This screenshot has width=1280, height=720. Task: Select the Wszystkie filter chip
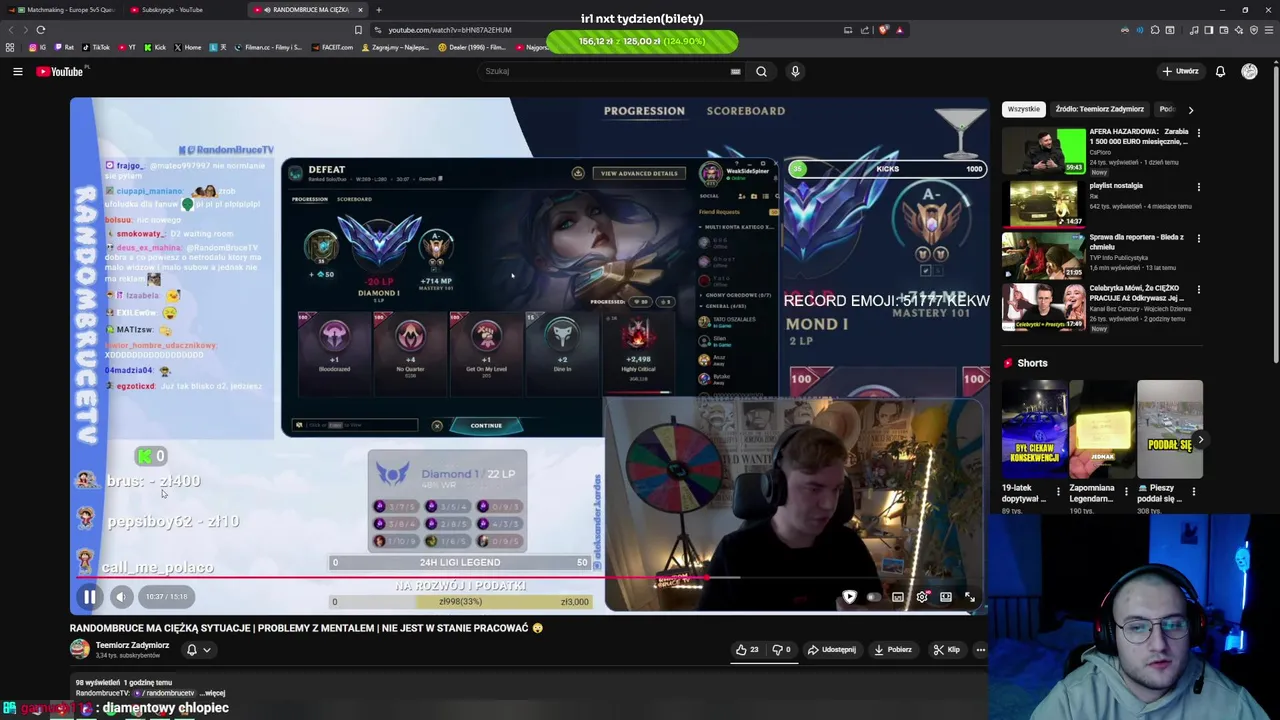coord(1023,109)
